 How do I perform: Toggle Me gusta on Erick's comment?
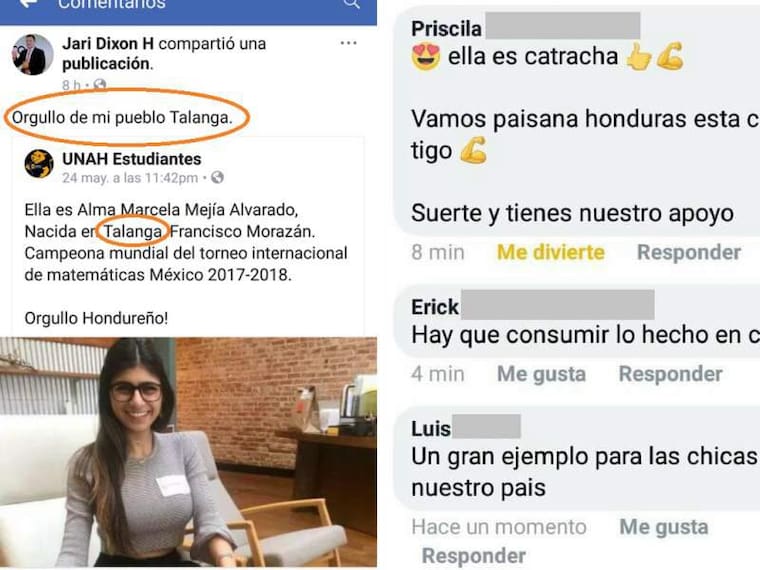(541, 374)
